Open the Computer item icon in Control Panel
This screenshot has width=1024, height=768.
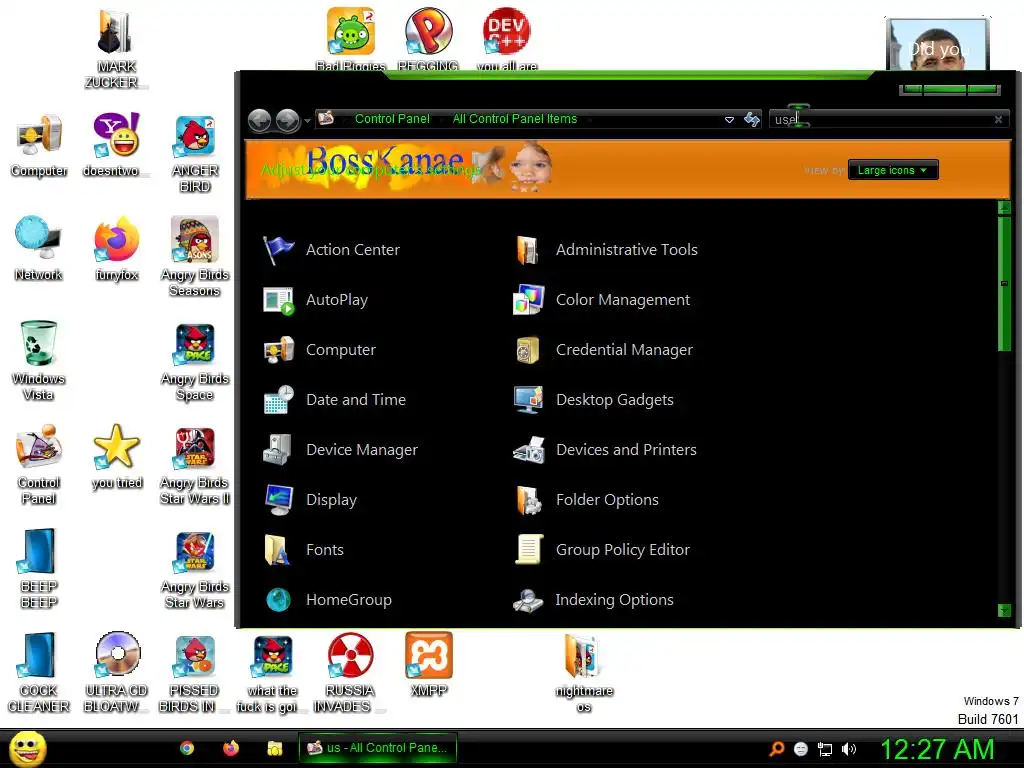click(x=279, y=350)
